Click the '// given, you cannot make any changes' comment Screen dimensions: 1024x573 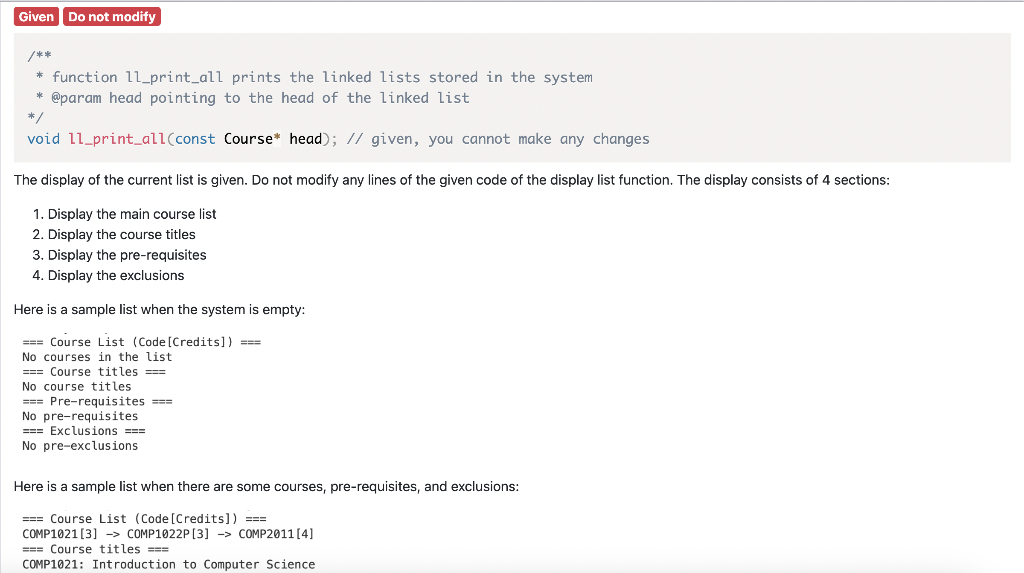coord(498,139)
